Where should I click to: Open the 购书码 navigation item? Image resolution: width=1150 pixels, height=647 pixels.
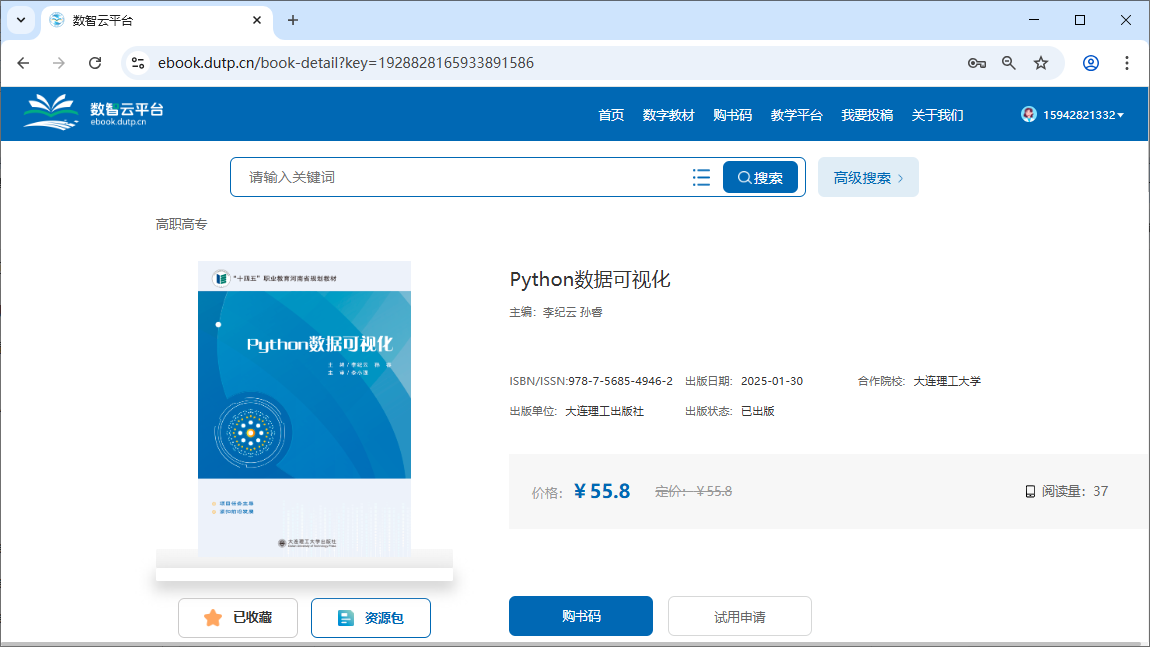point(732,115)
